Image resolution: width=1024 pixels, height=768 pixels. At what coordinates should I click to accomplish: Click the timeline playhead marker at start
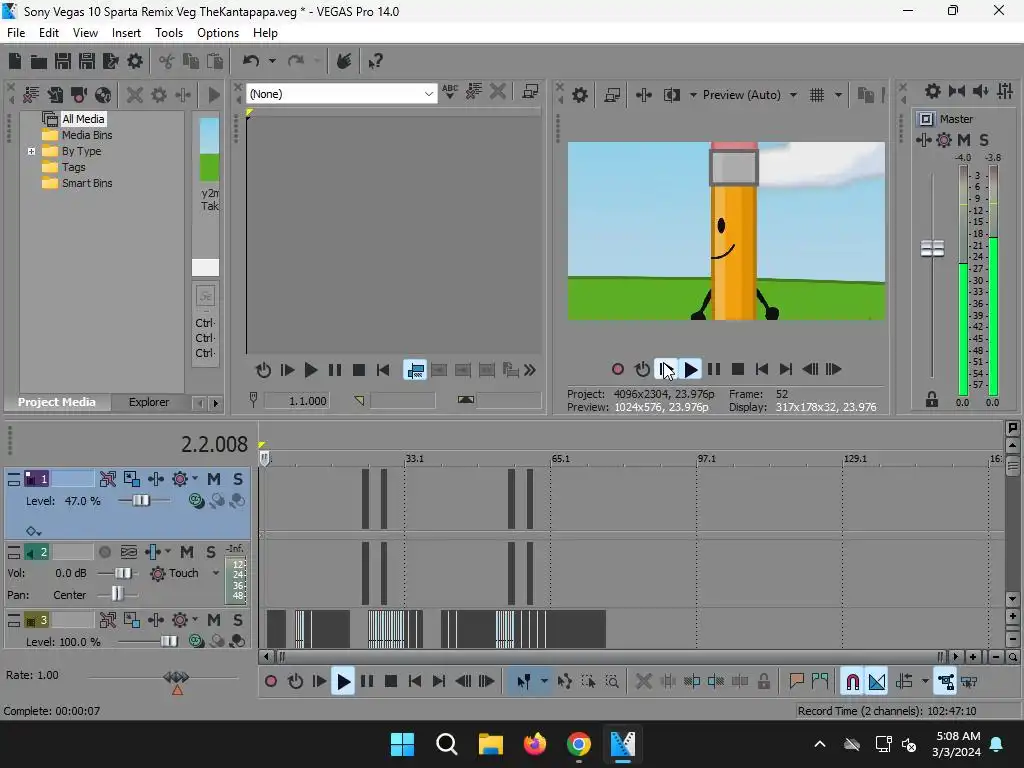click(264, 458)
